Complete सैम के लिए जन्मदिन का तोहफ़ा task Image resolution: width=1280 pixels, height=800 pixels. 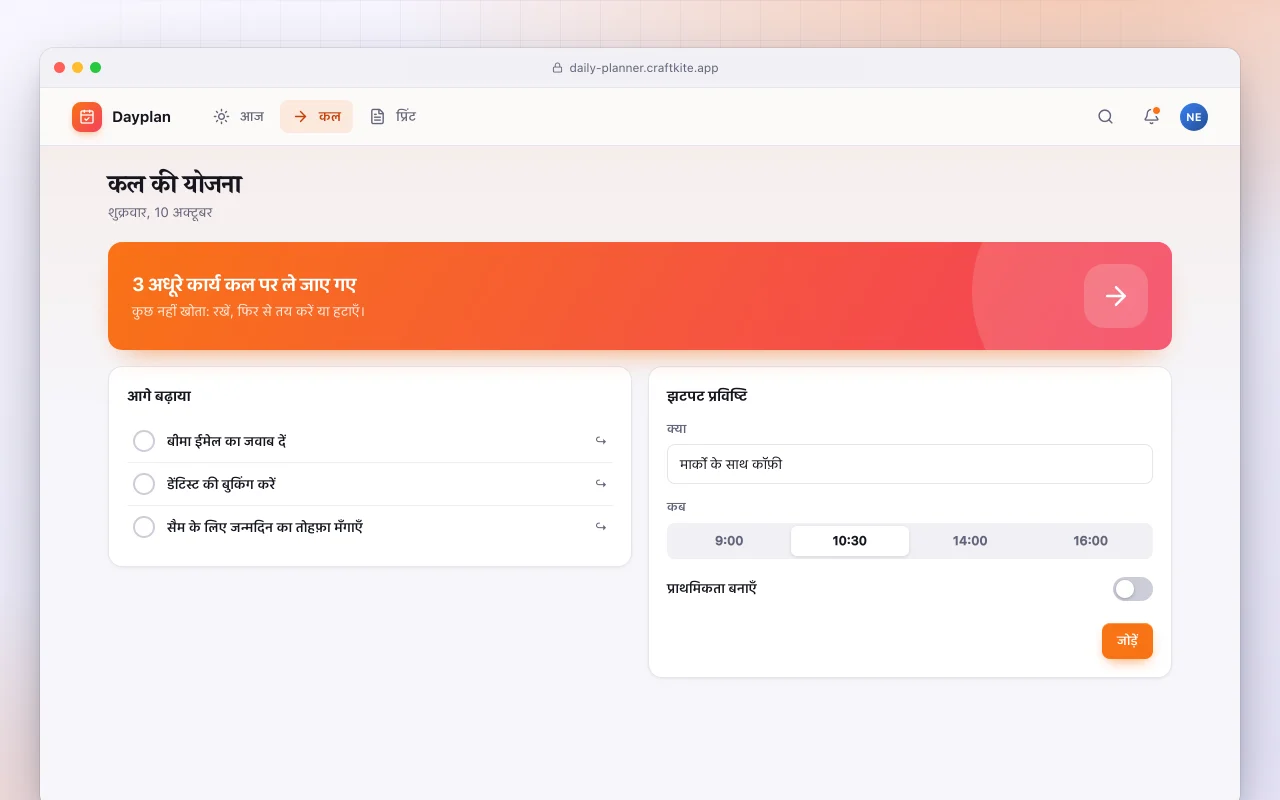(x=144, y=527)
